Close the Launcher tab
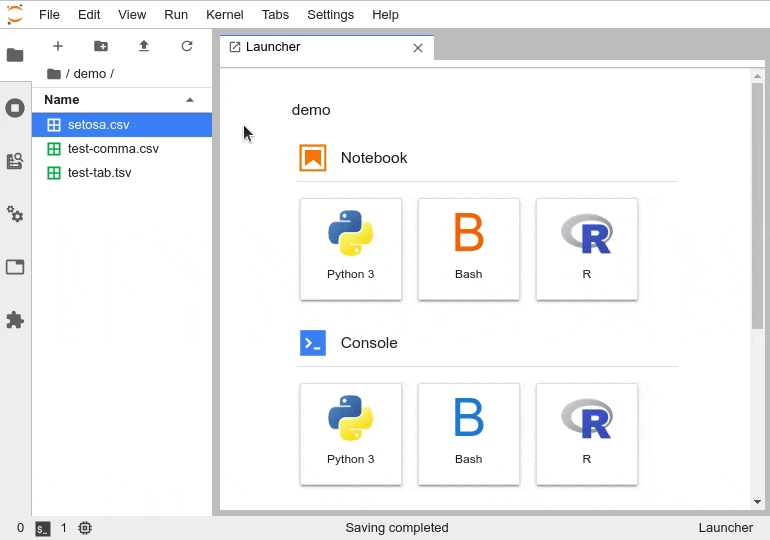This screenshot has height=540, width=770. 418,48
